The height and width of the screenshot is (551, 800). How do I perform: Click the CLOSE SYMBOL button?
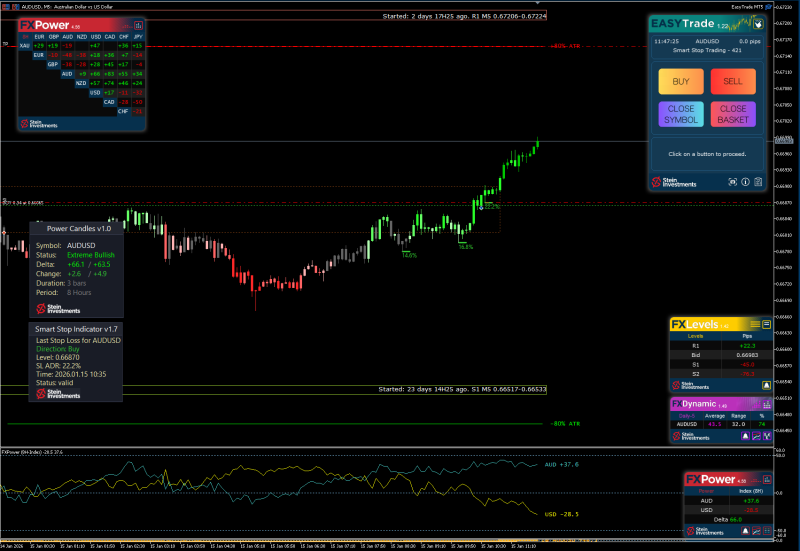point(681,114)
